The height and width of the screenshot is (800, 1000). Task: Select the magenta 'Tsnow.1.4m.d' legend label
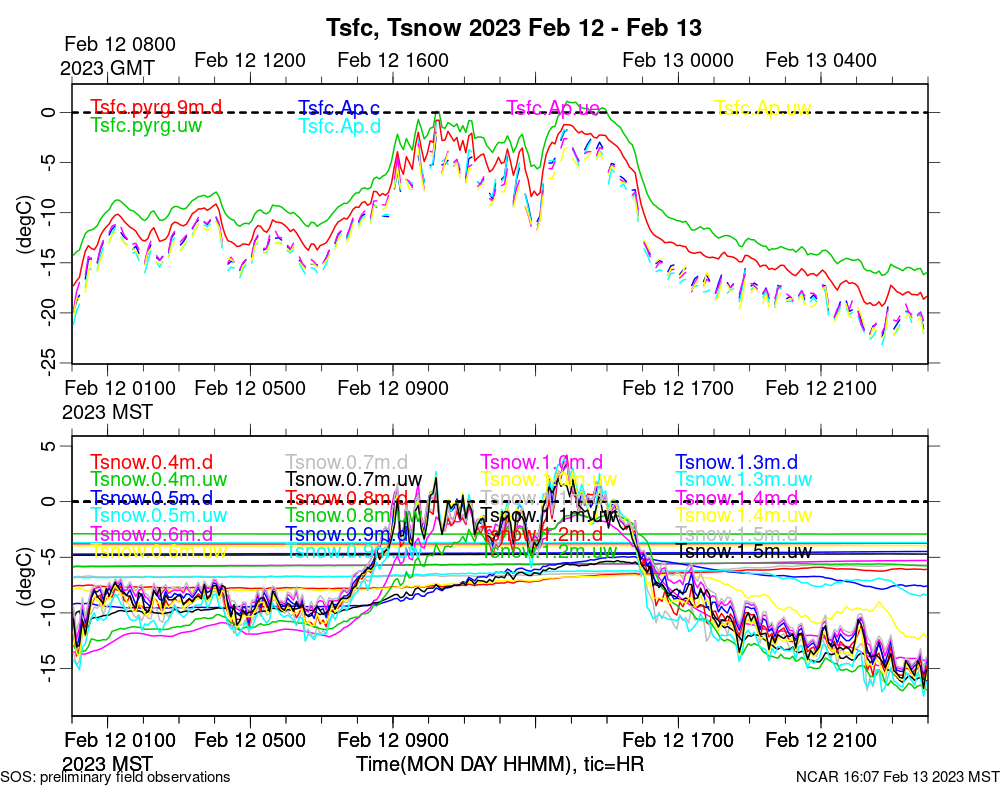point(737,498)
